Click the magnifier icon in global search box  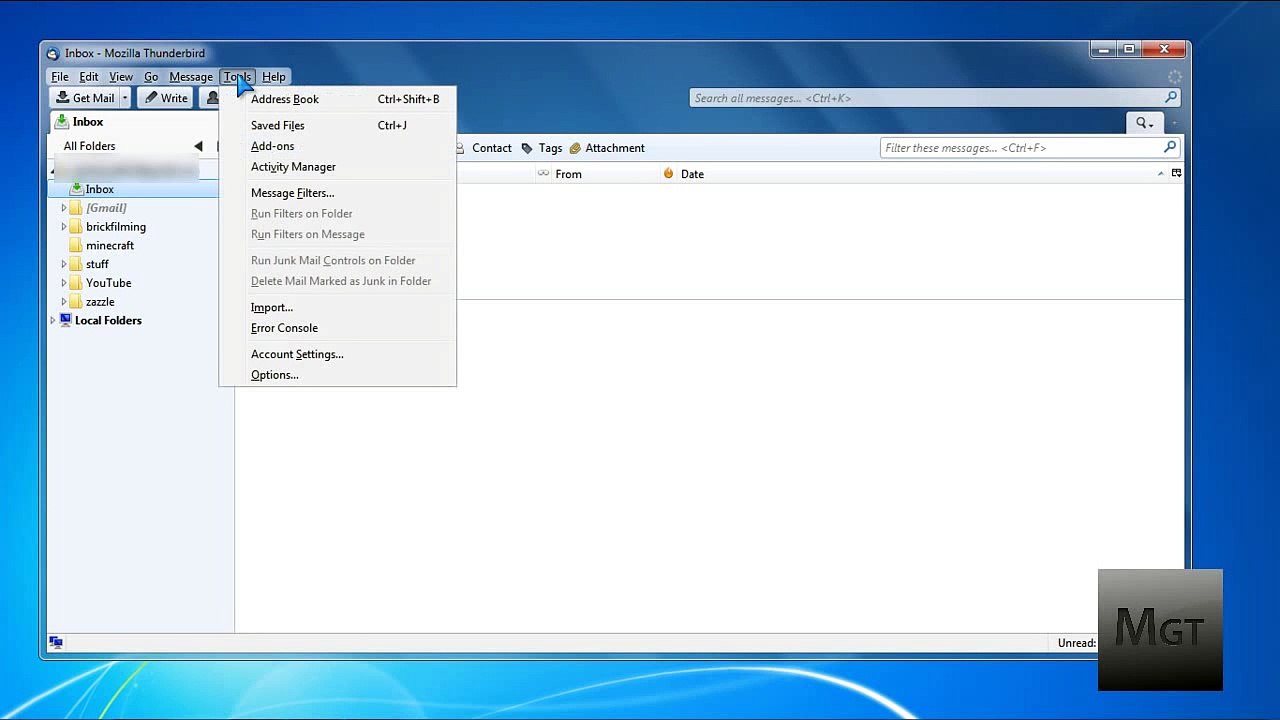pyautogui.click(x=1171, y=98)
